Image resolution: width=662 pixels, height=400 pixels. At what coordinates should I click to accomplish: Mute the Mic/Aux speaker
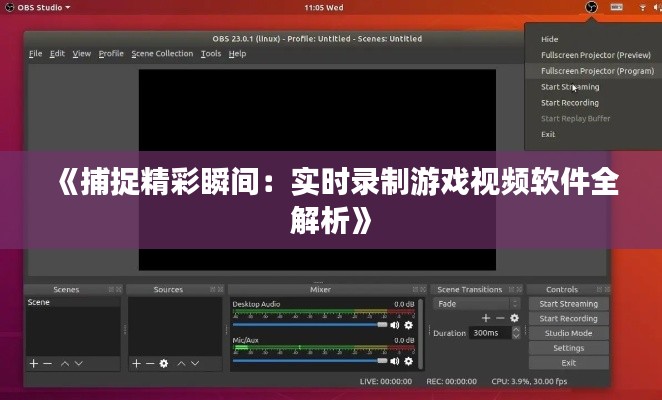pos(395,361)
